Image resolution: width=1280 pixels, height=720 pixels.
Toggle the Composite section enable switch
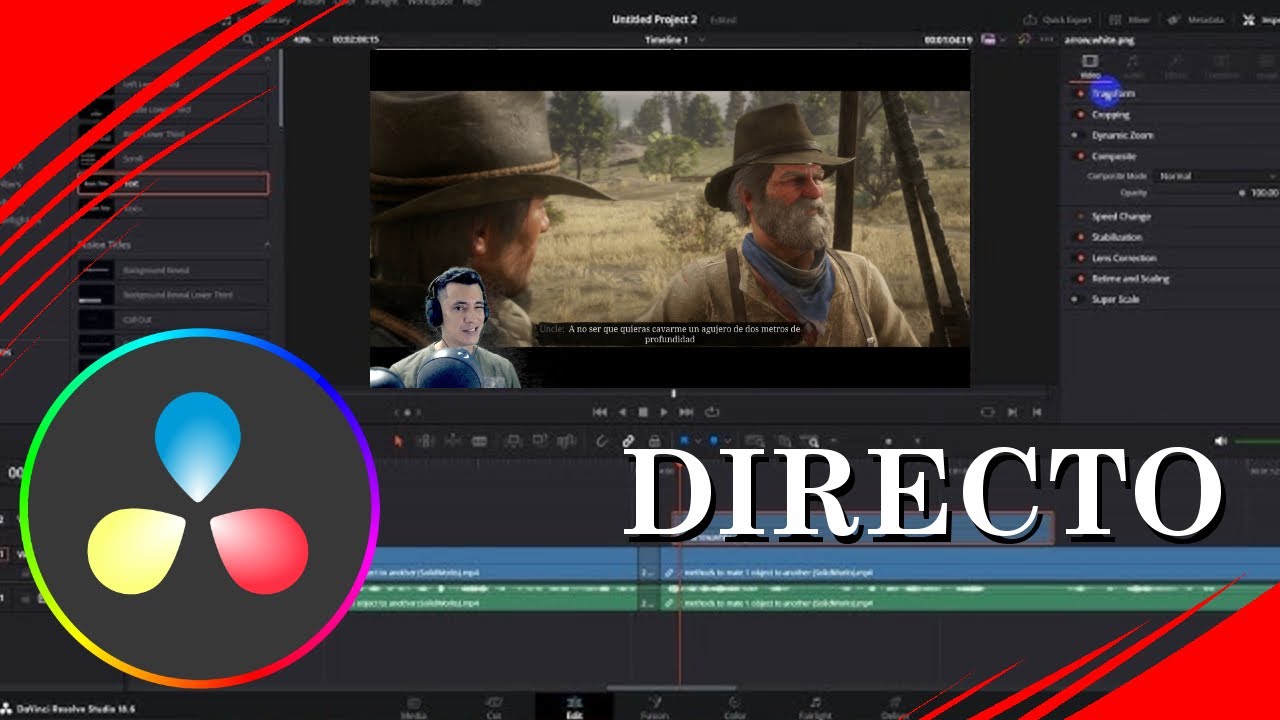1080,156
